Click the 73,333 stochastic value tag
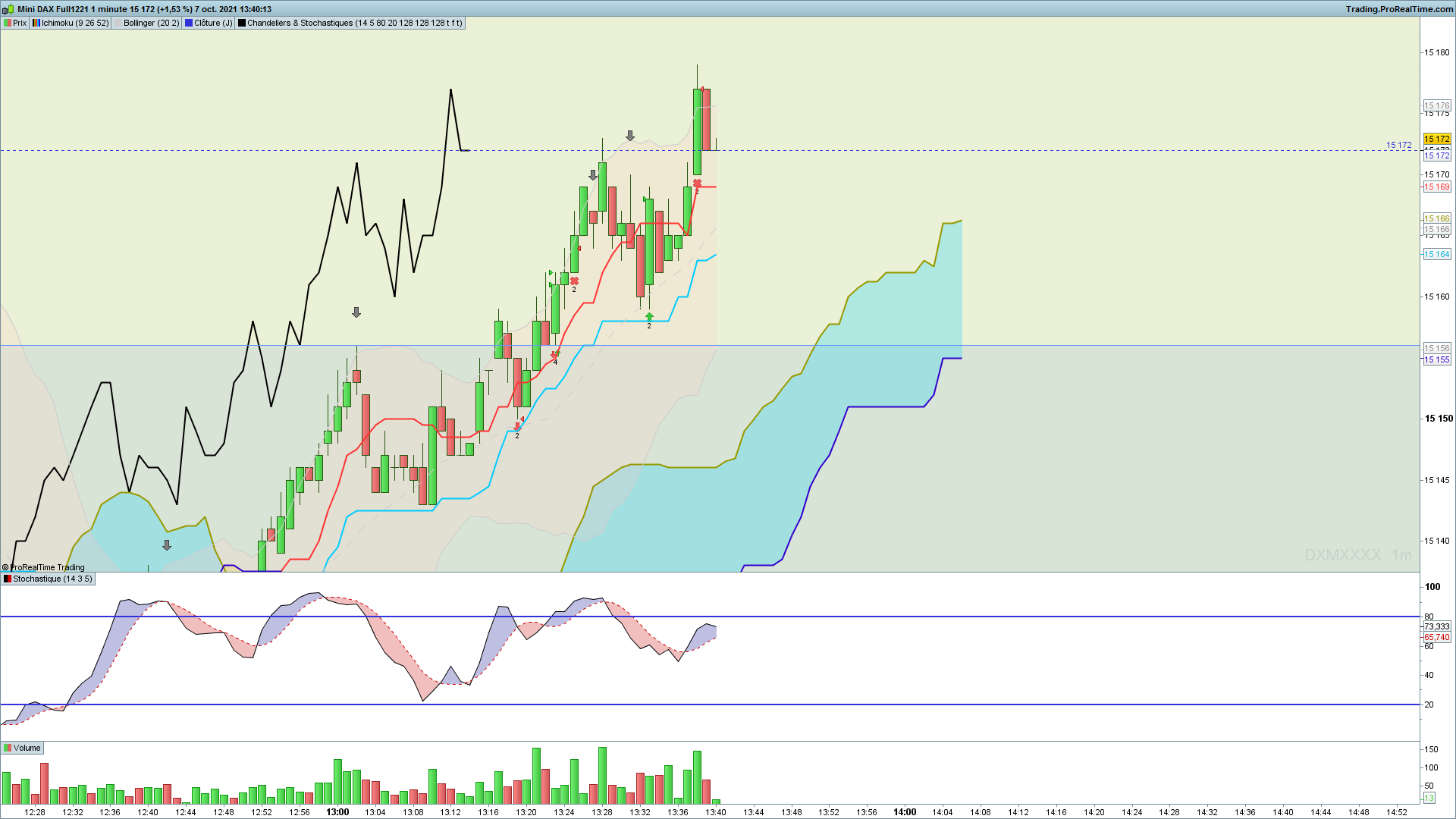 [x=1436, y=626]
